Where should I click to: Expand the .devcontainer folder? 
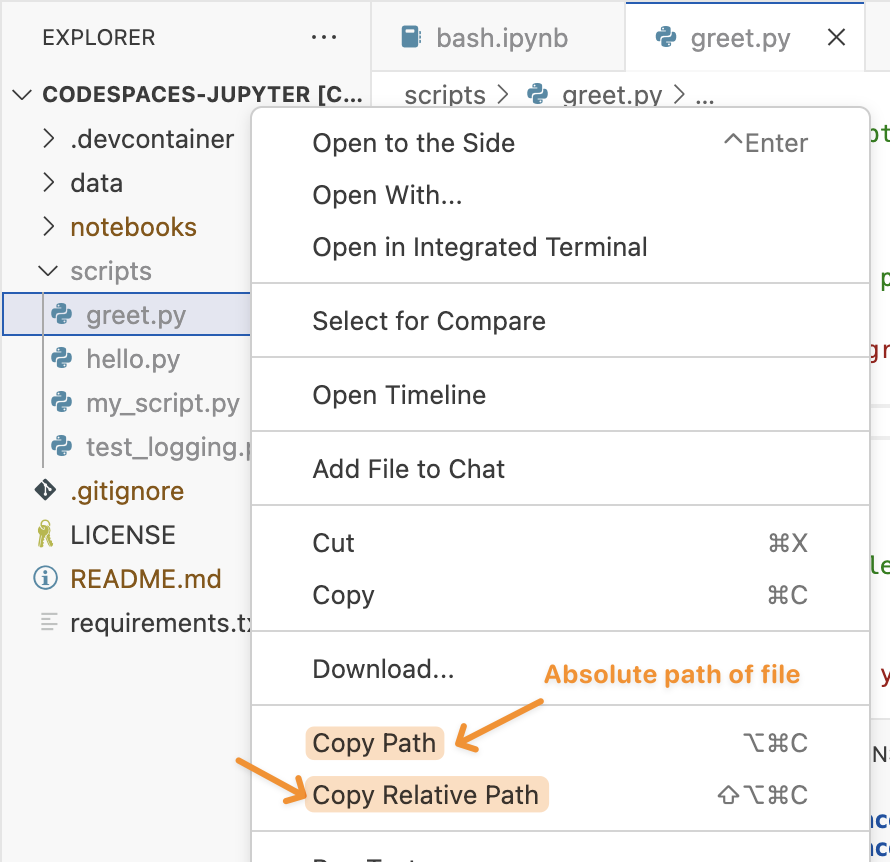(48, 139)
